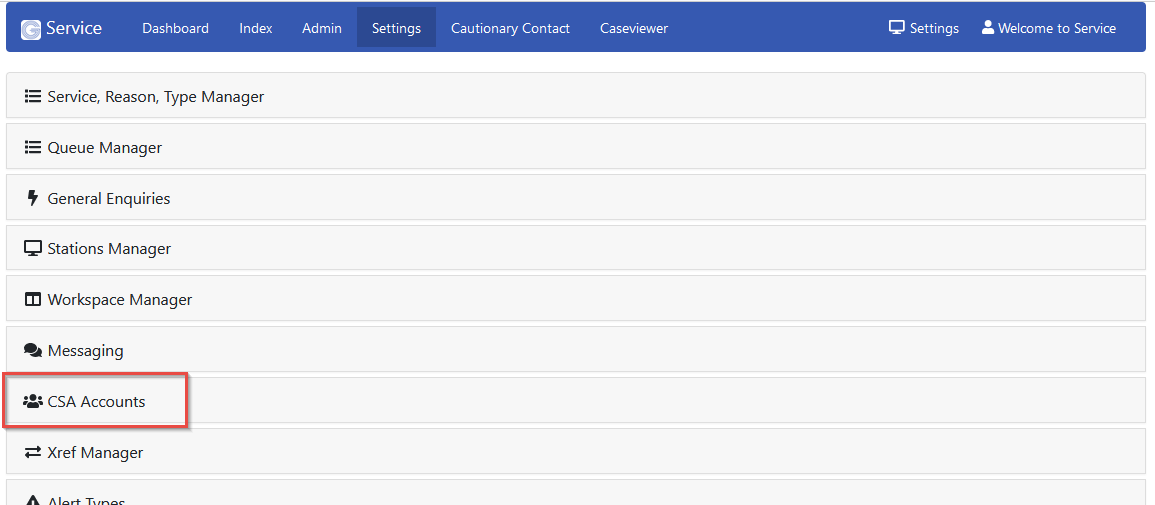
Task: Select the Admin navigation item
Action: point(322,28)
